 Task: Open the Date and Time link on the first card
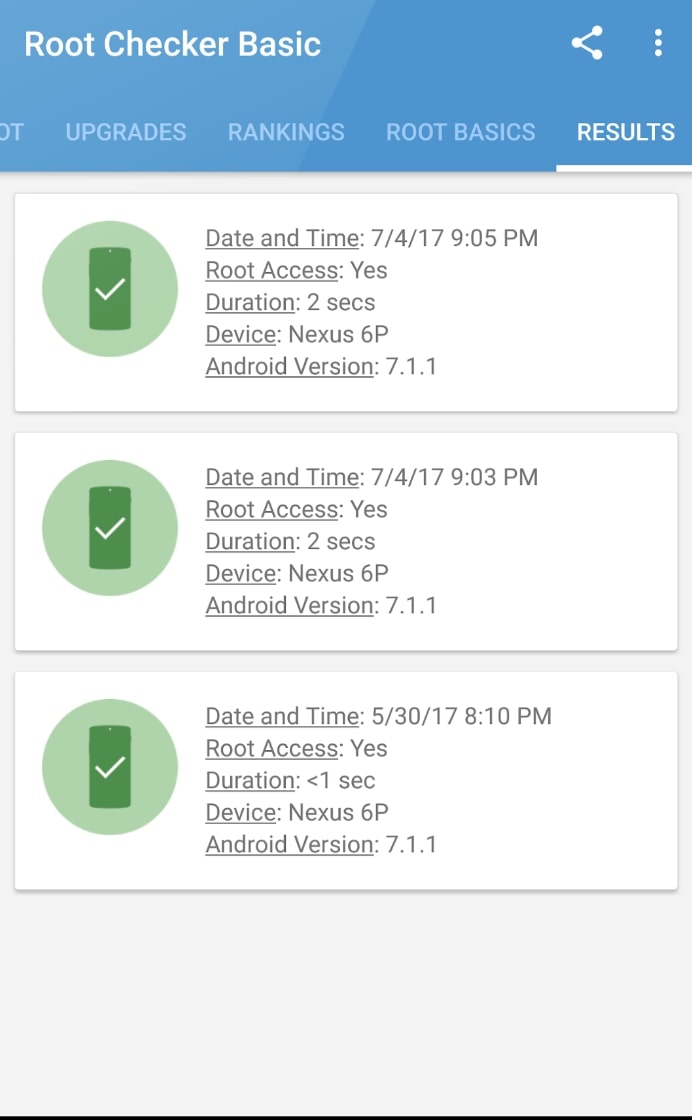(x=281, y=238)
